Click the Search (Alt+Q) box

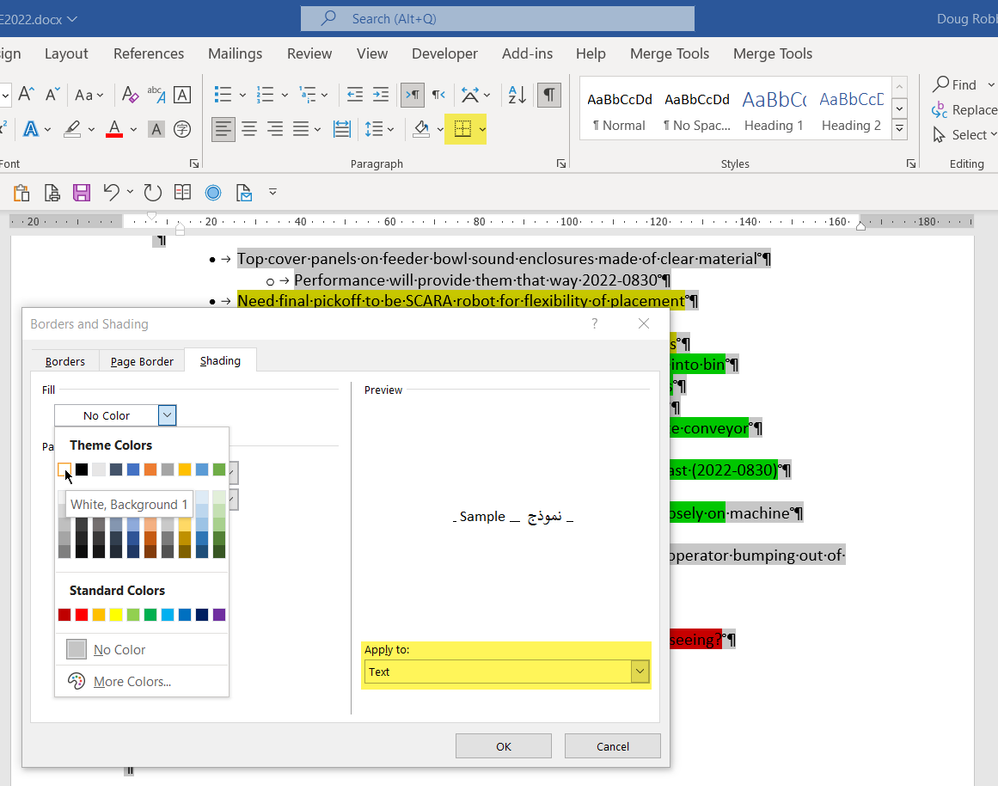(497, 18)
